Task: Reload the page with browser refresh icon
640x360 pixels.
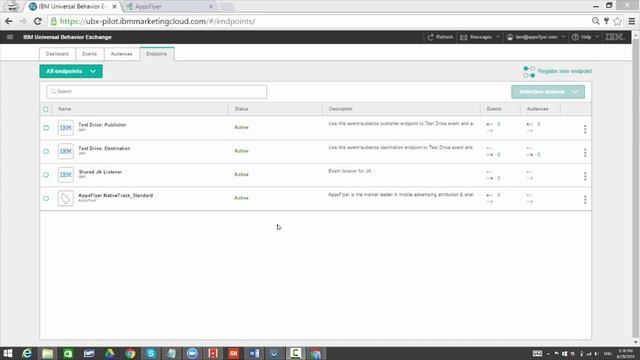Action: click(38, 21)
